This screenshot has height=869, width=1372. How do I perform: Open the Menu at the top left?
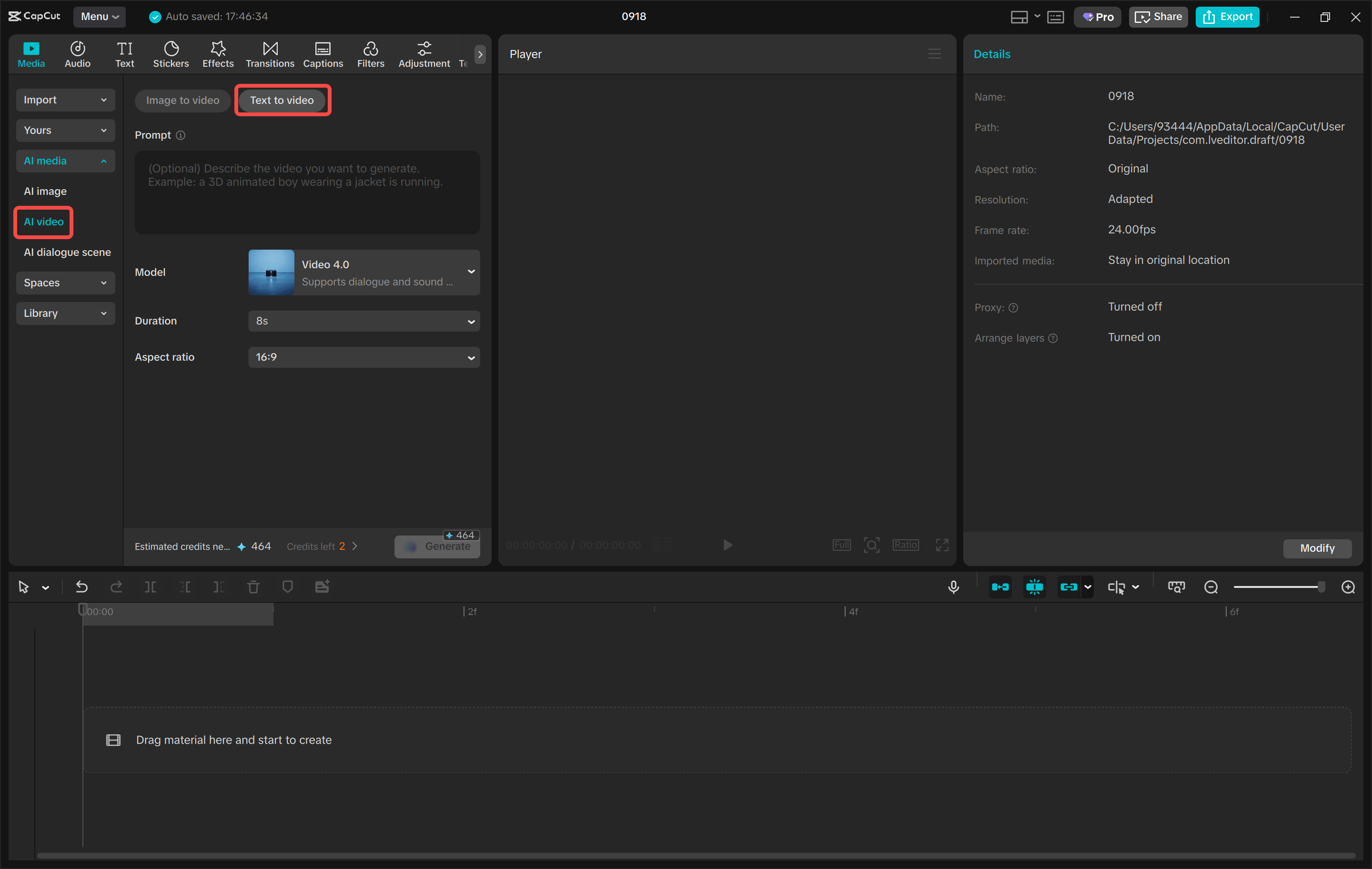[99, 17]
